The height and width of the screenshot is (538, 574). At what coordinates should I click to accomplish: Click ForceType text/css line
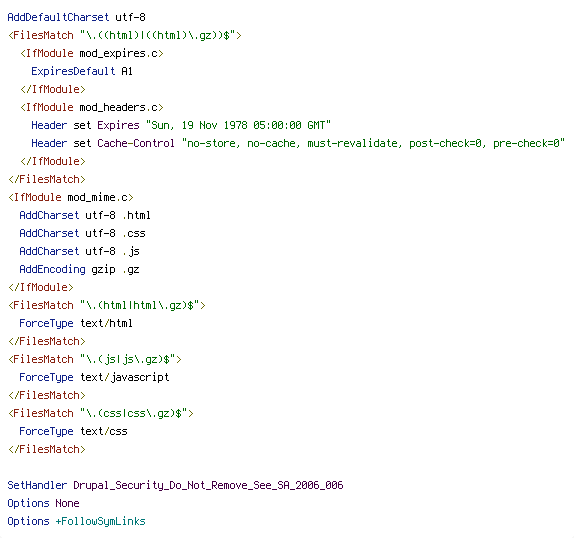(73, 431)
